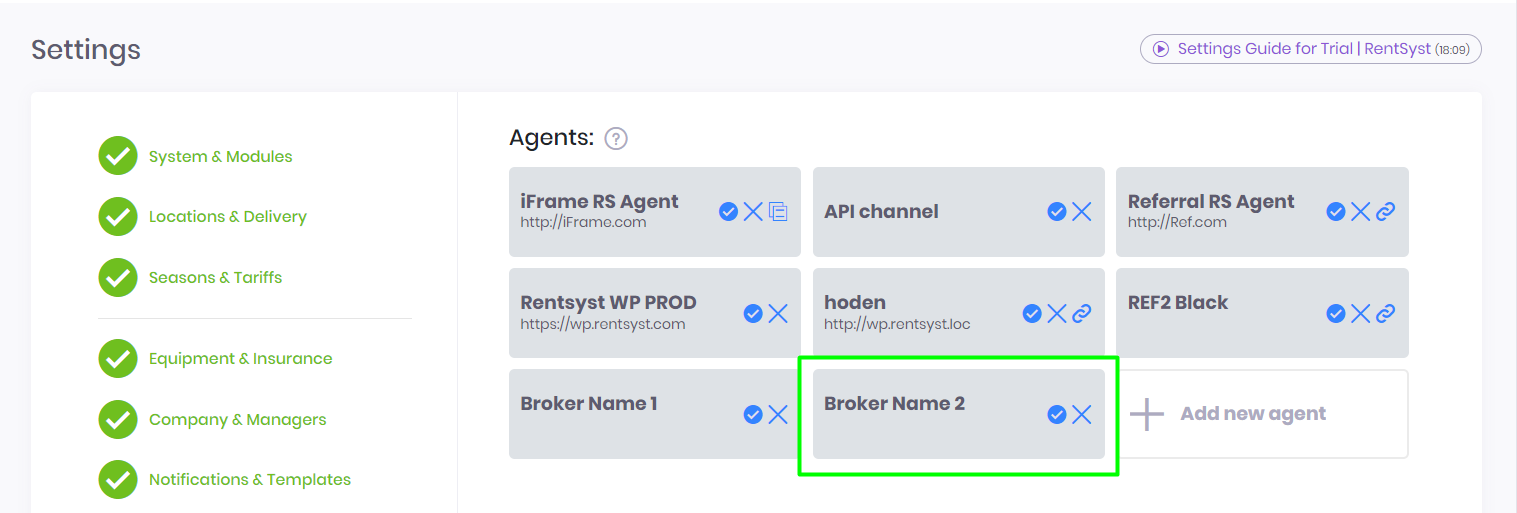Toggle the blue checkmark on REF2 Black
Image resolution: width=1517 pixels, height=513 pixels.
click(x=1335, y=314)
